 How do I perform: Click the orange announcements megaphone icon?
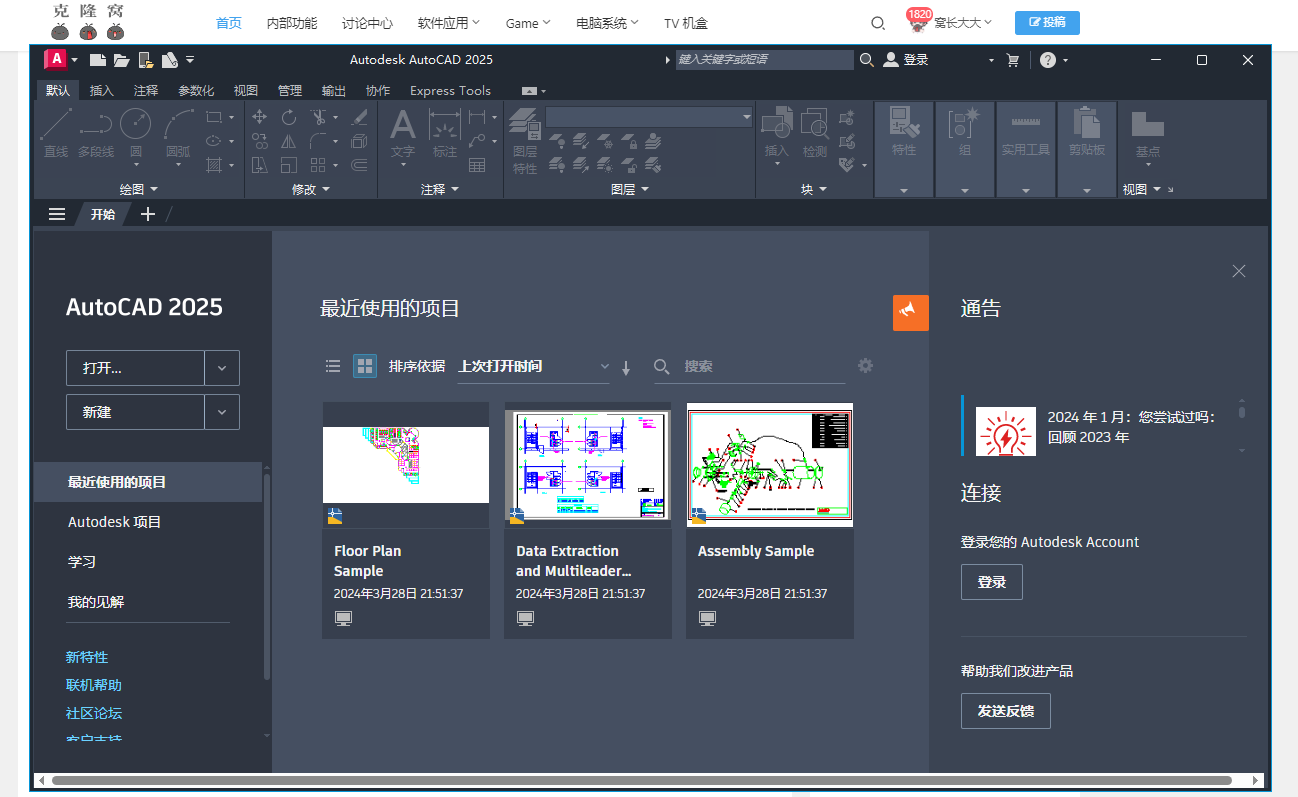click(911, 313)
